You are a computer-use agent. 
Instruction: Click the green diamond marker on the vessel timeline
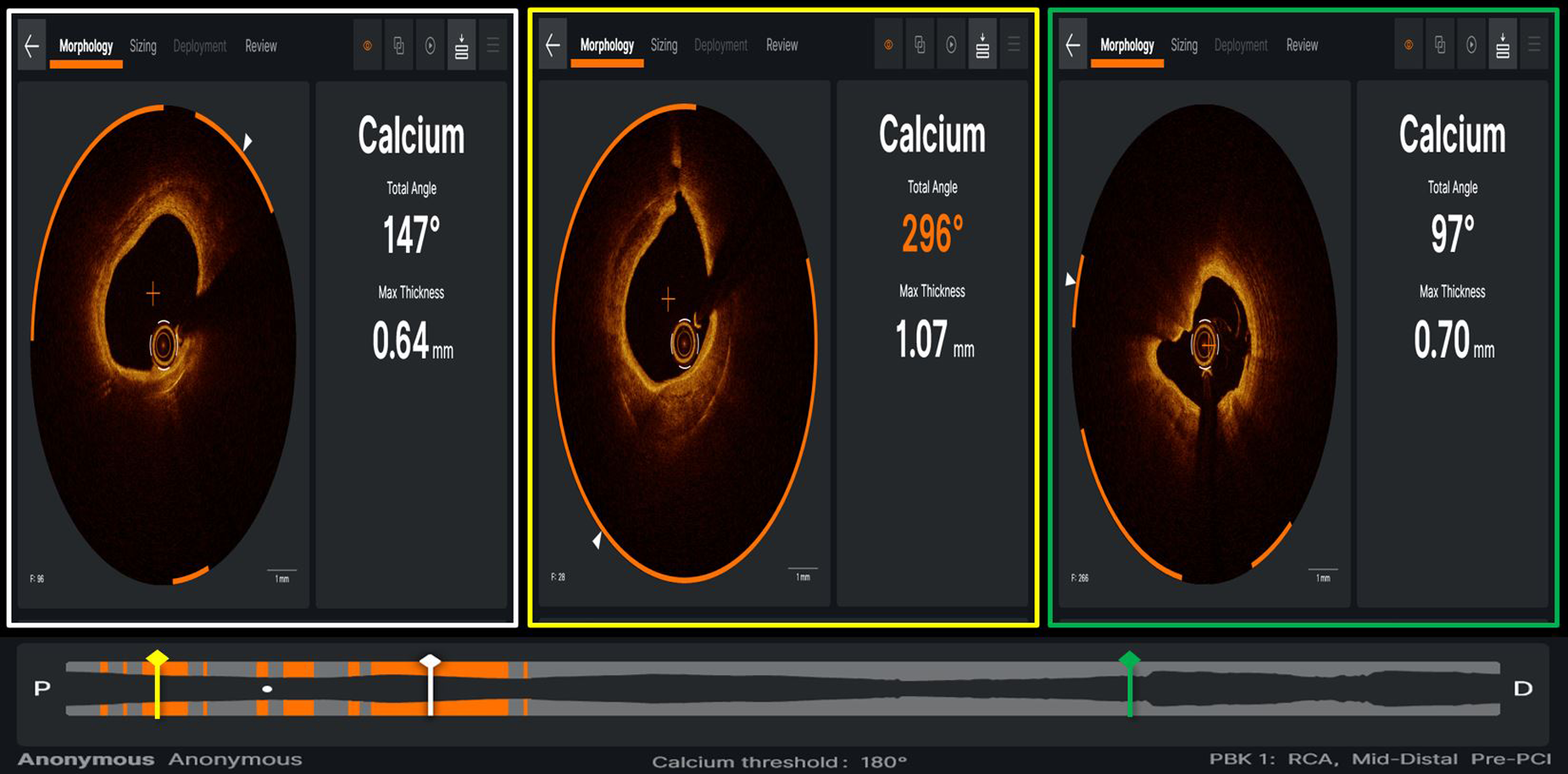click(1129, 660)
